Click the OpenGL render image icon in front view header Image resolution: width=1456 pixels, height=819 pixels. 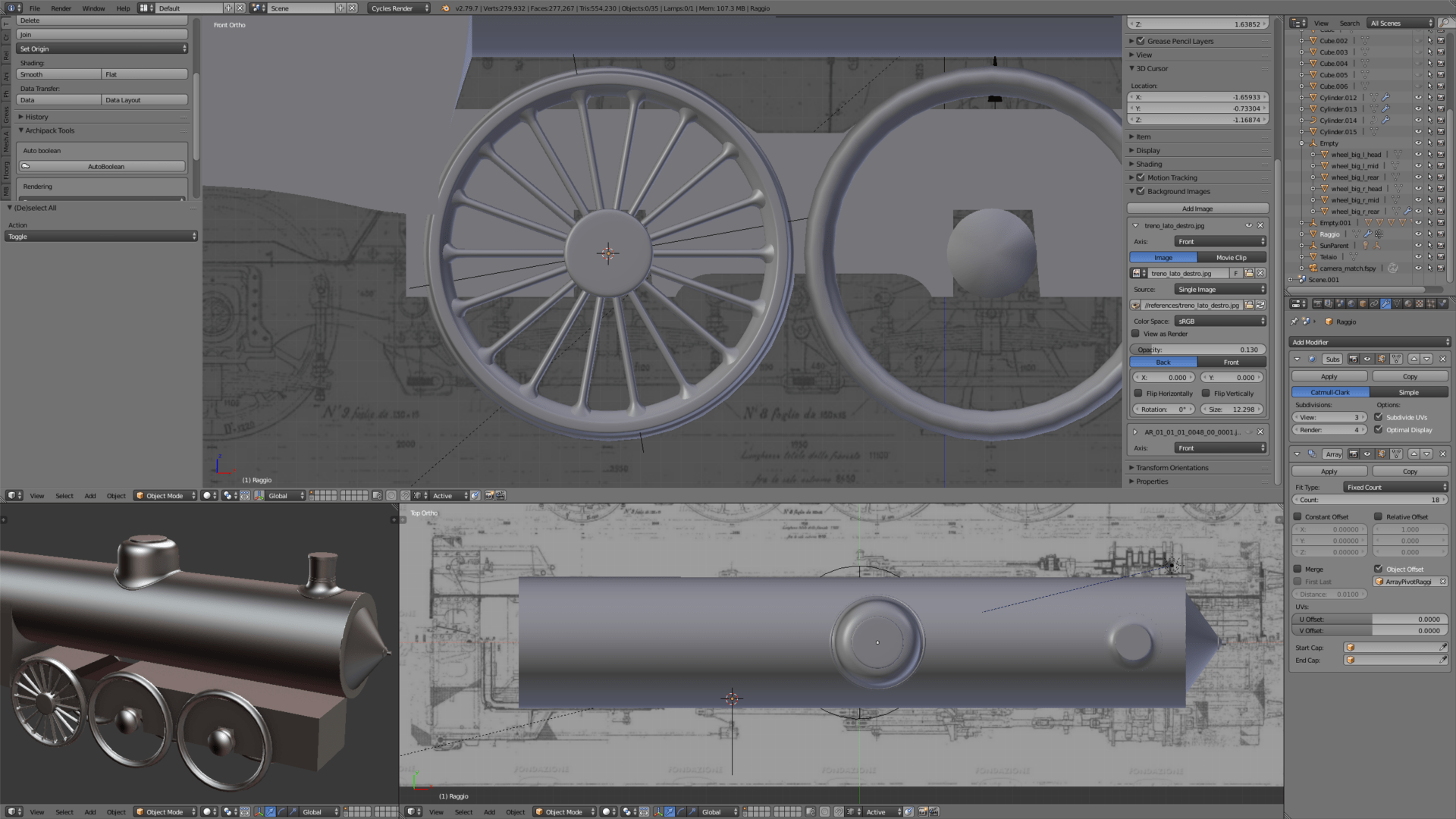pos(489,495)
